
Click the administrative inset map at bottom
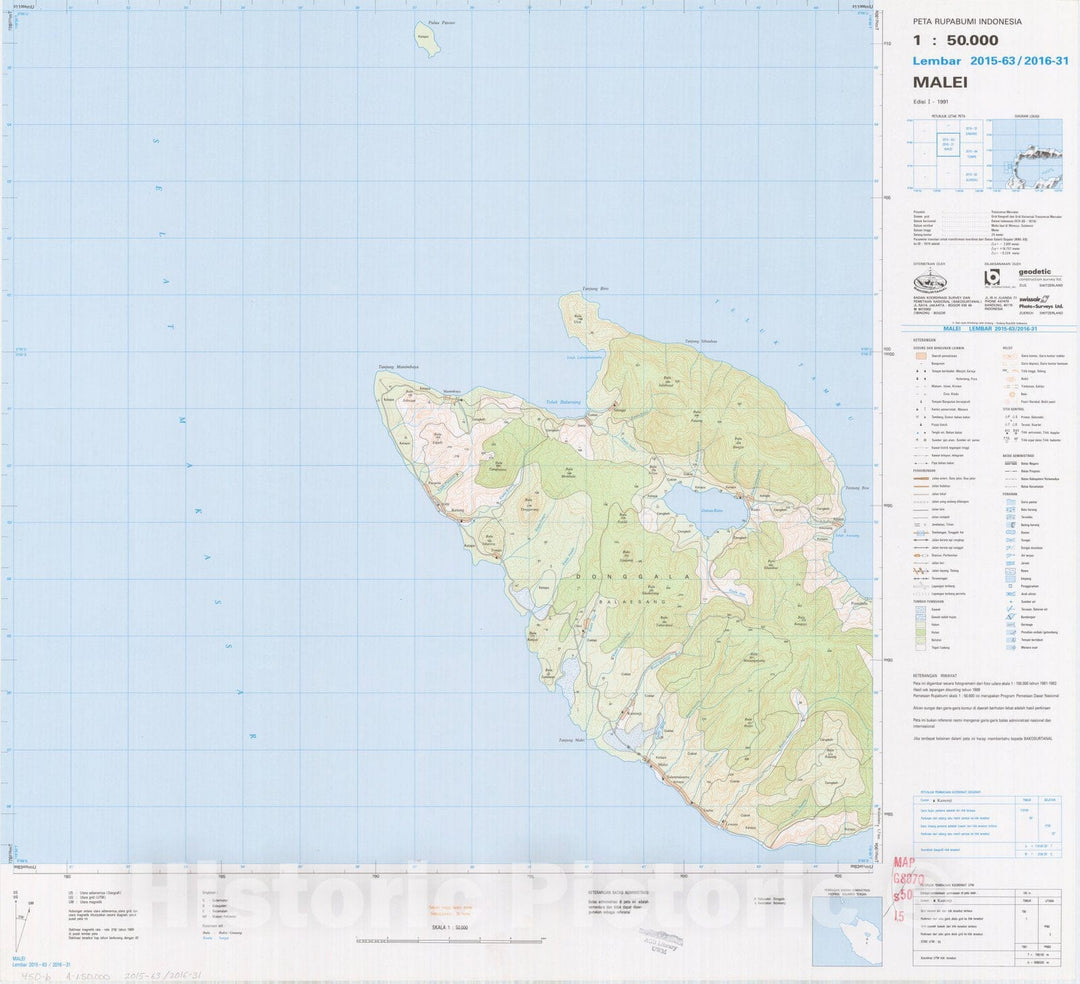click(846, 931)
